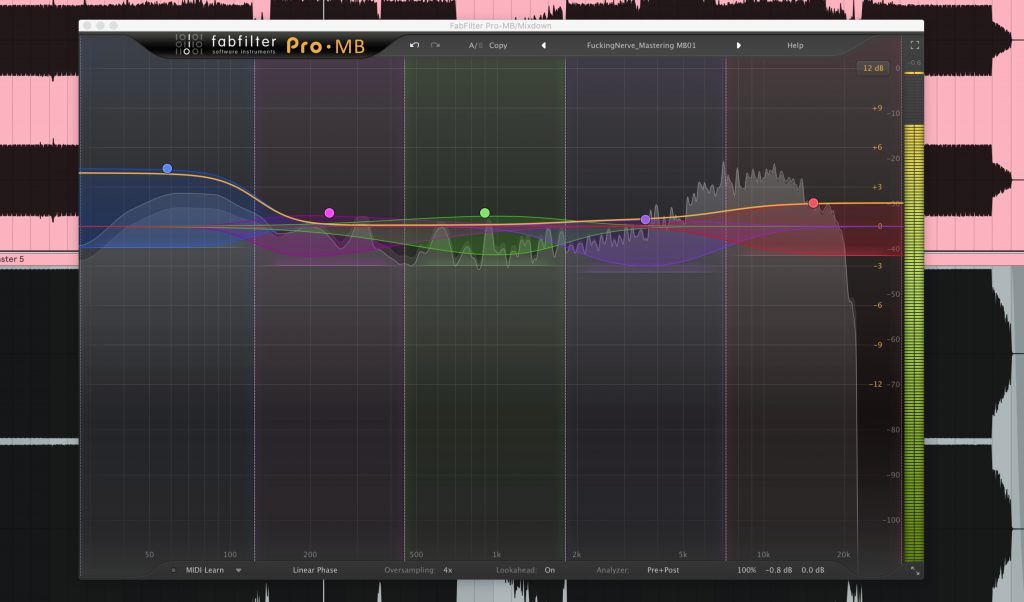Click the Undo arrow icon
Screen dimensions: 1024x602
tap(412, 45)
